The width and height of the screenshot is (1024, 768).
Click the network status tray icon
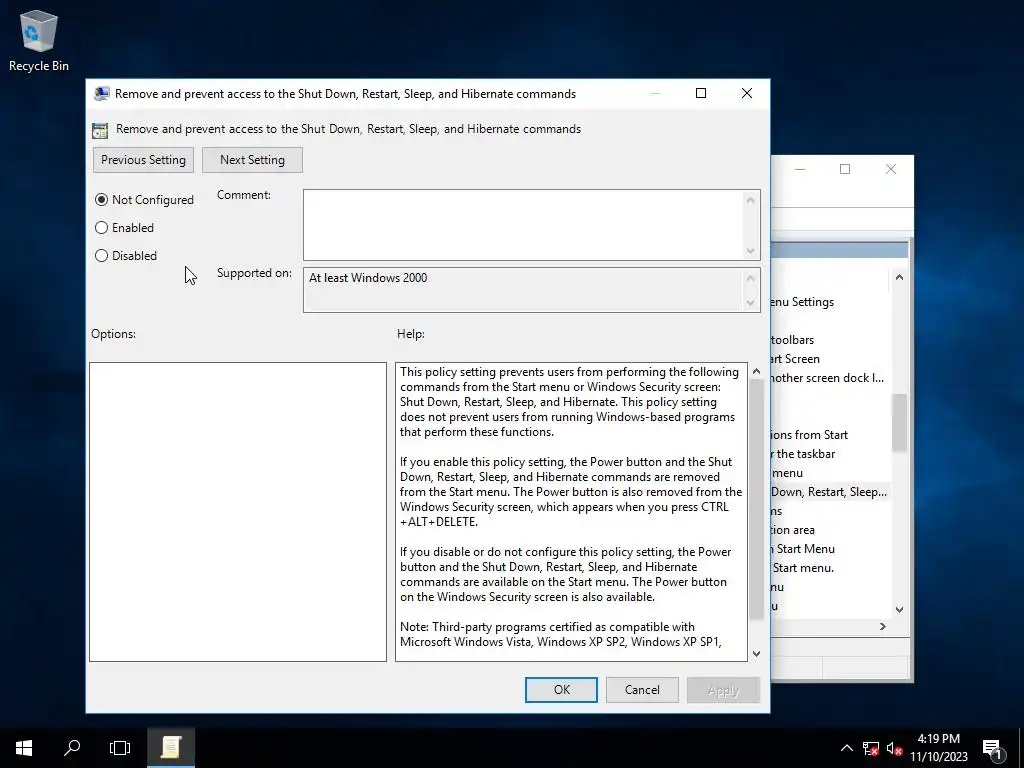pyautogui.click(x=871, y=748)
